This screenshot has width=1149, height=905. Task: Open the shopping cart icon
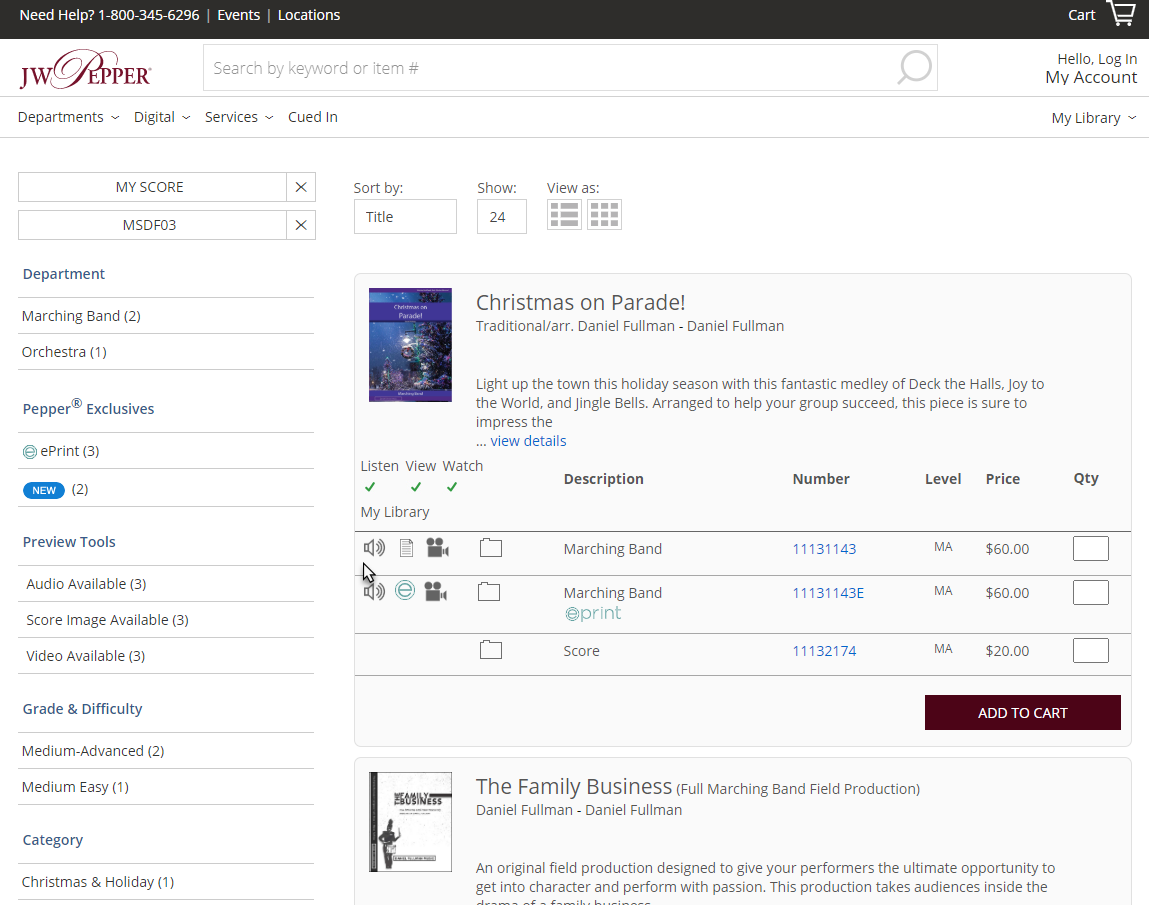[x=1121, y=13]
